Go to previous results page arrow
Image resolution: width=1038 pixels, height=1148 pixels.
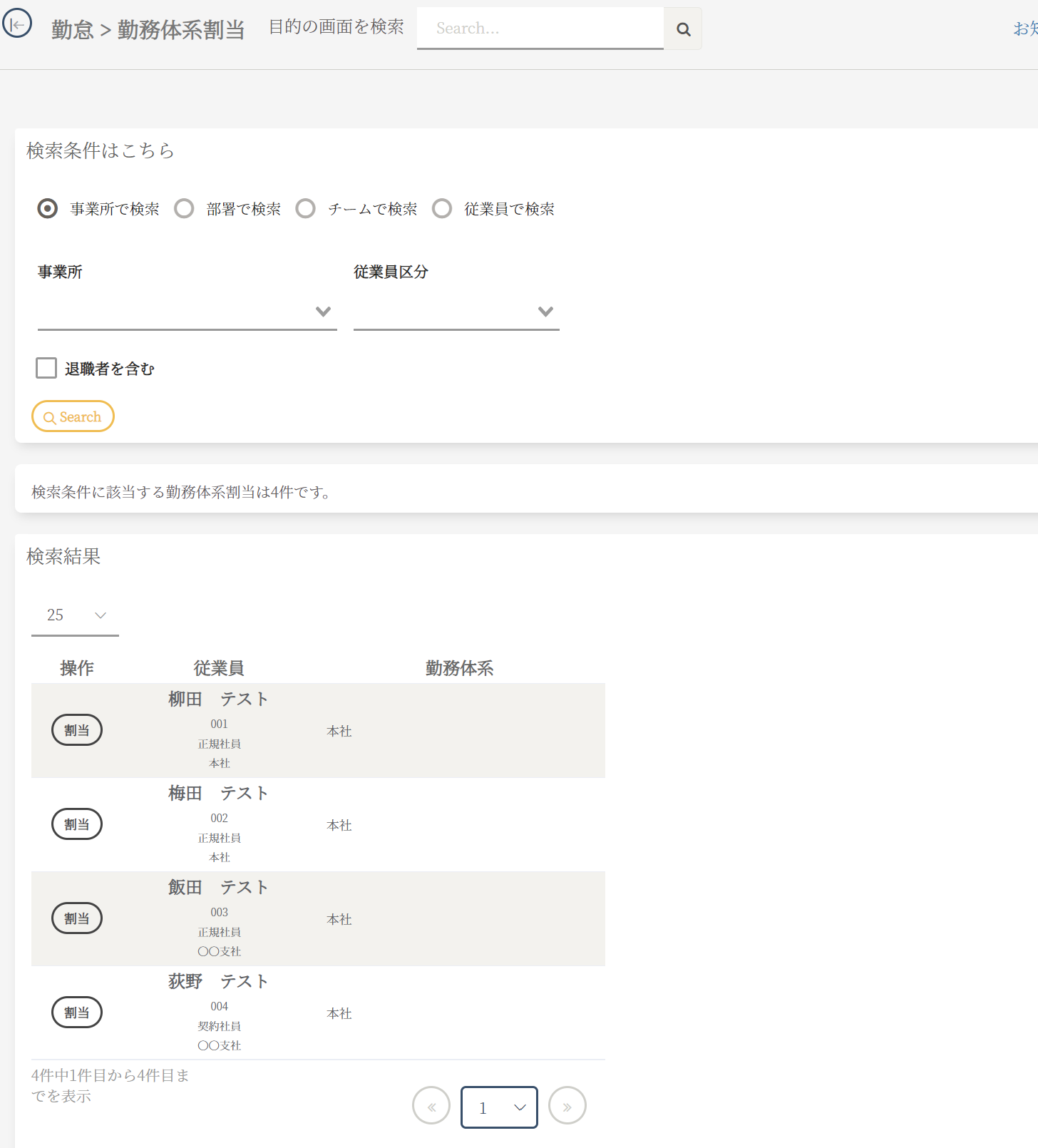[x=431, y=1106]
